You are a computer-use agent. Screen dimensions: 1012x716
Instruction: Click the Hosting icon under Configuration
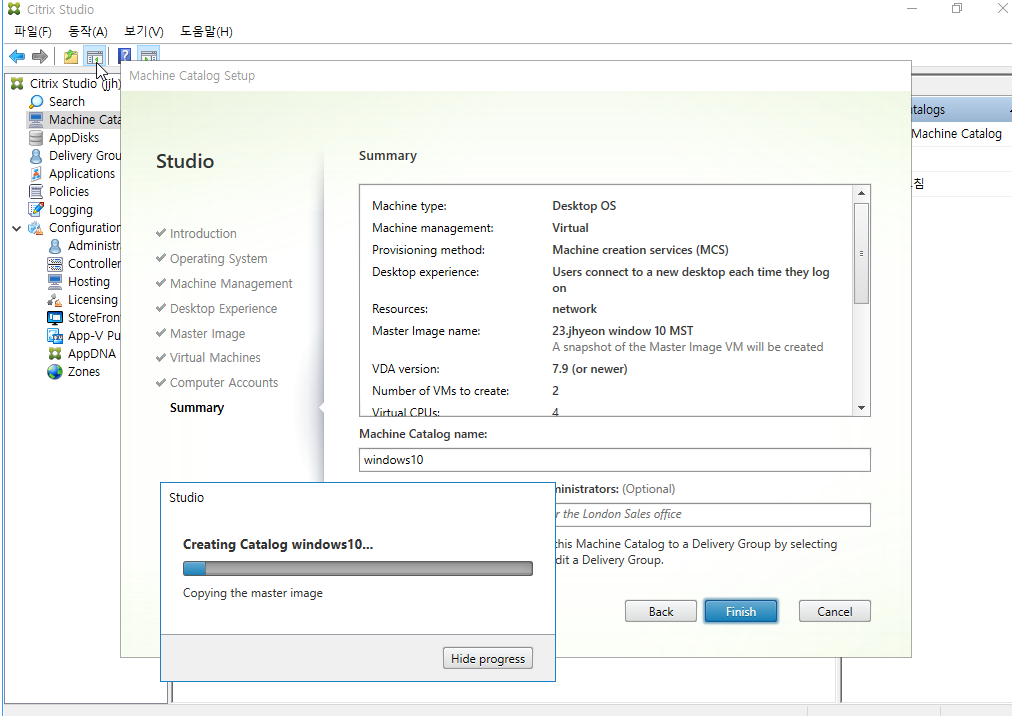pyautogui.click(x=56, y=281)
